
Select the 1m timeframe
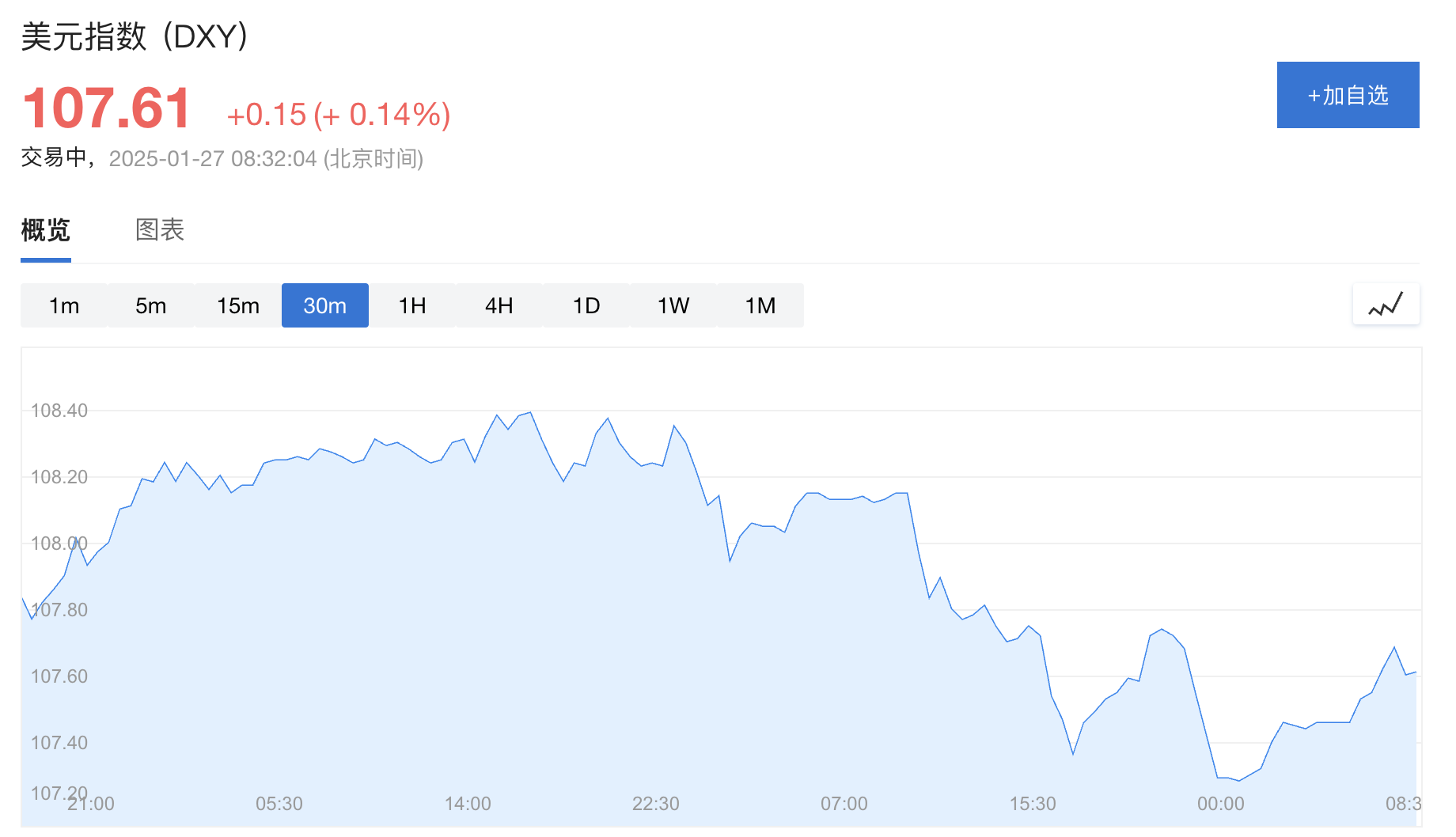pyautogui.click(x=64, y=305)
